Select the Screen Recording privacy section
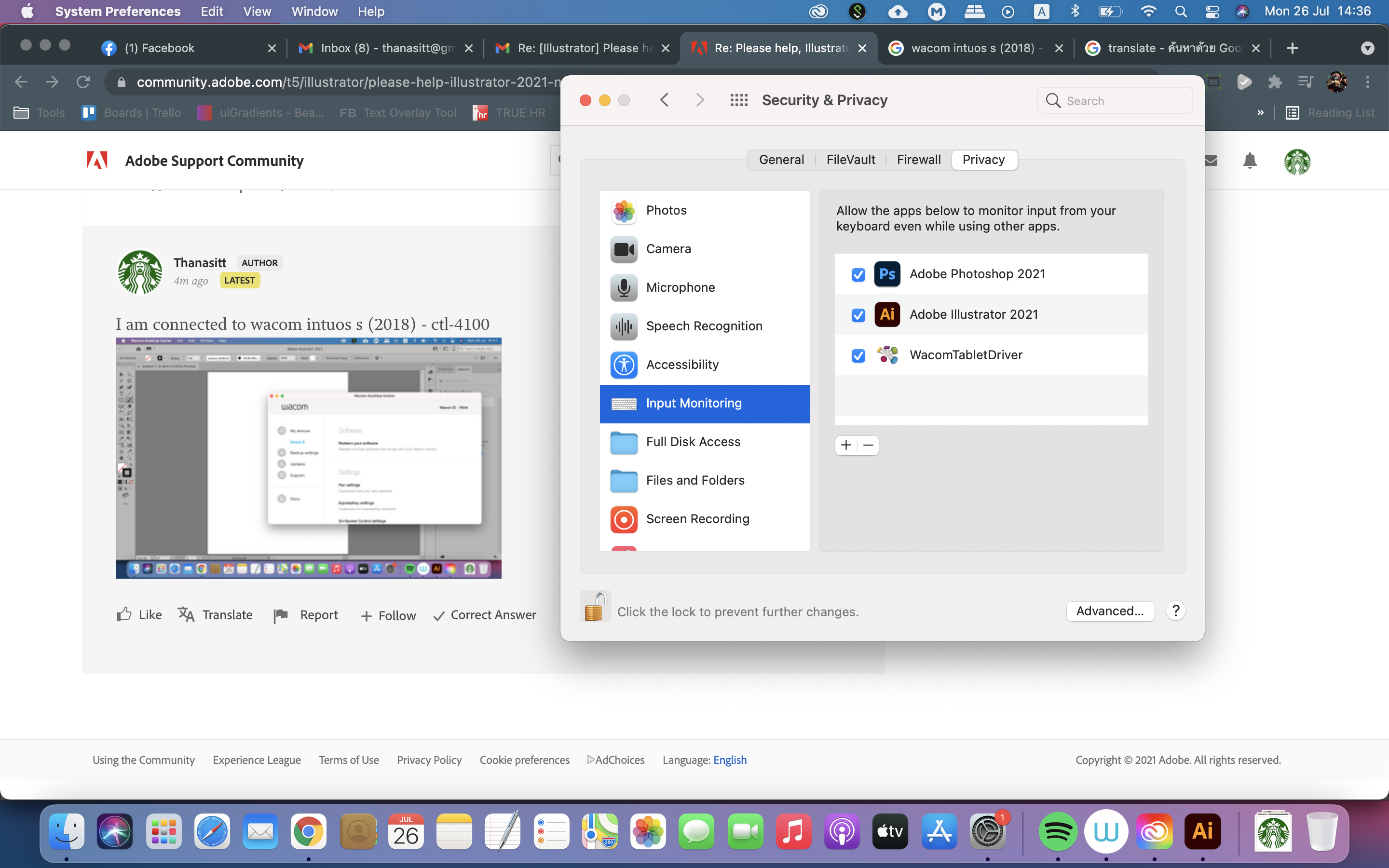 coord(698,518)
